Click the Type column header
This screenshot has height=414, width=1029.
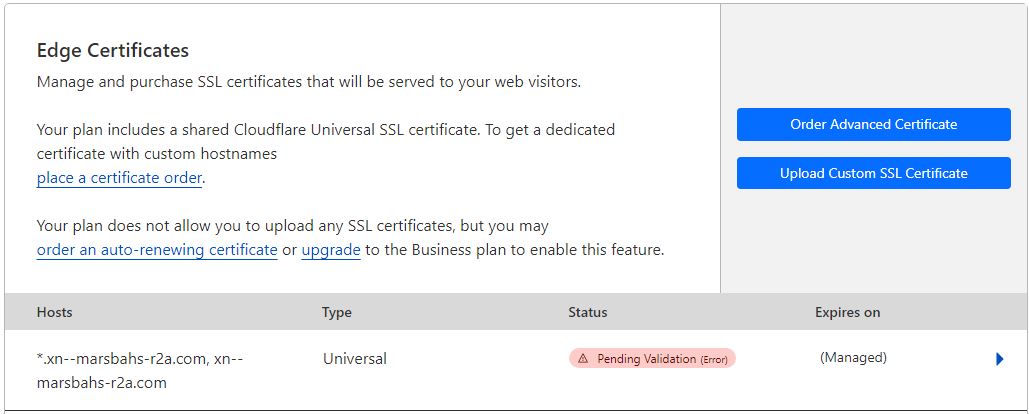click(x=337, y=312)
